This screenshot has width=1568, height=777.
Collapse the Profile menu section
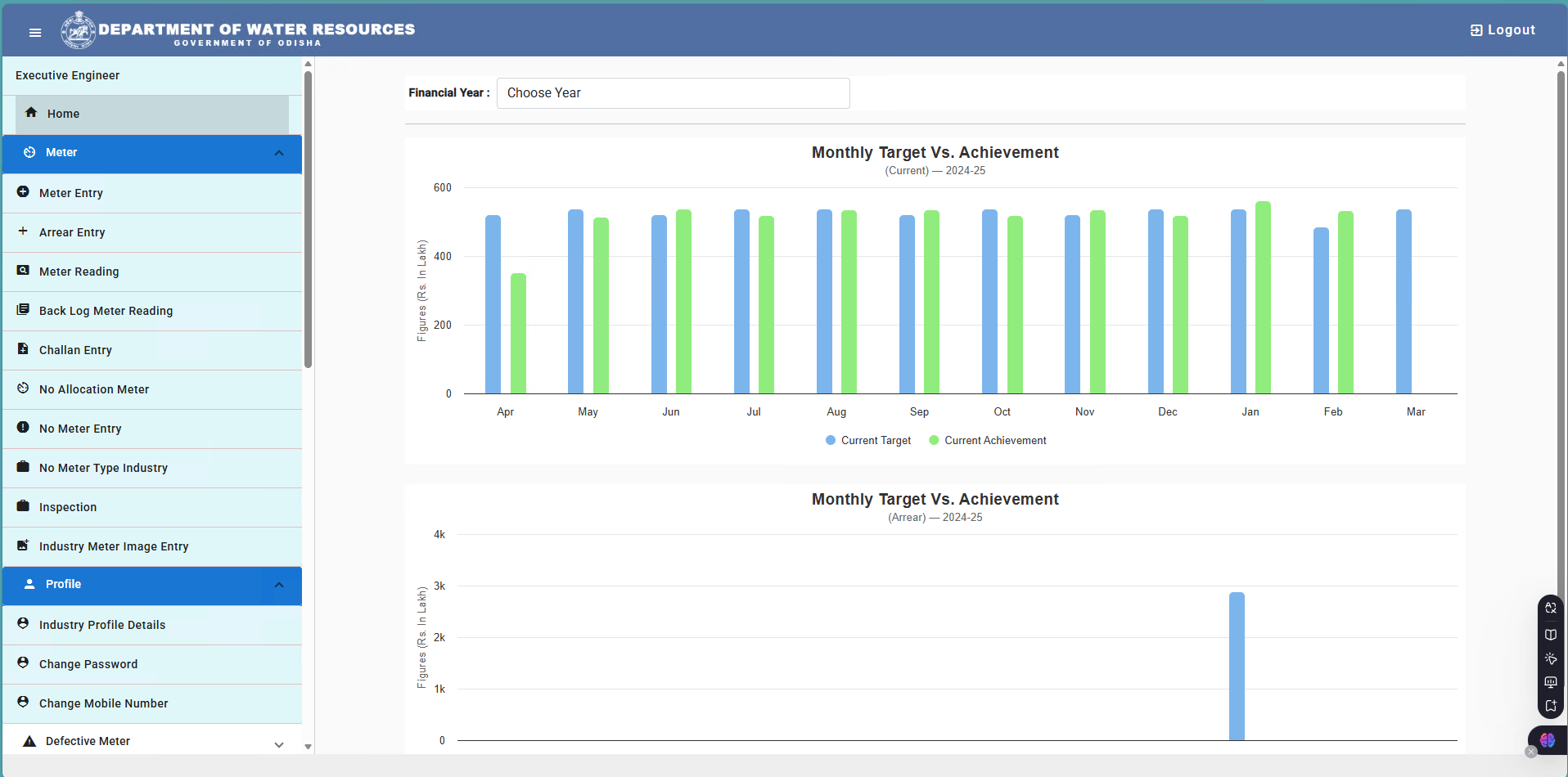pos(279,585)
